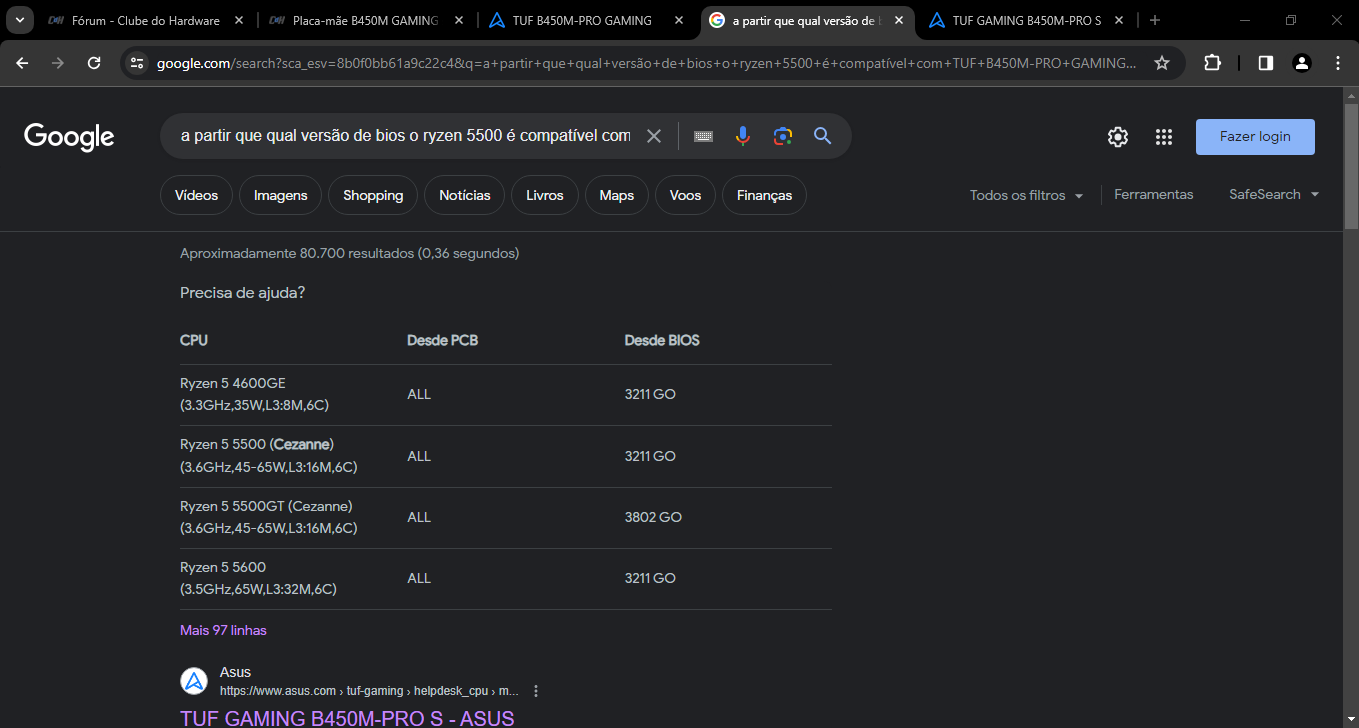1359x728 pixels.
Task: Go forward to next page
Action: tap(58, 63)
